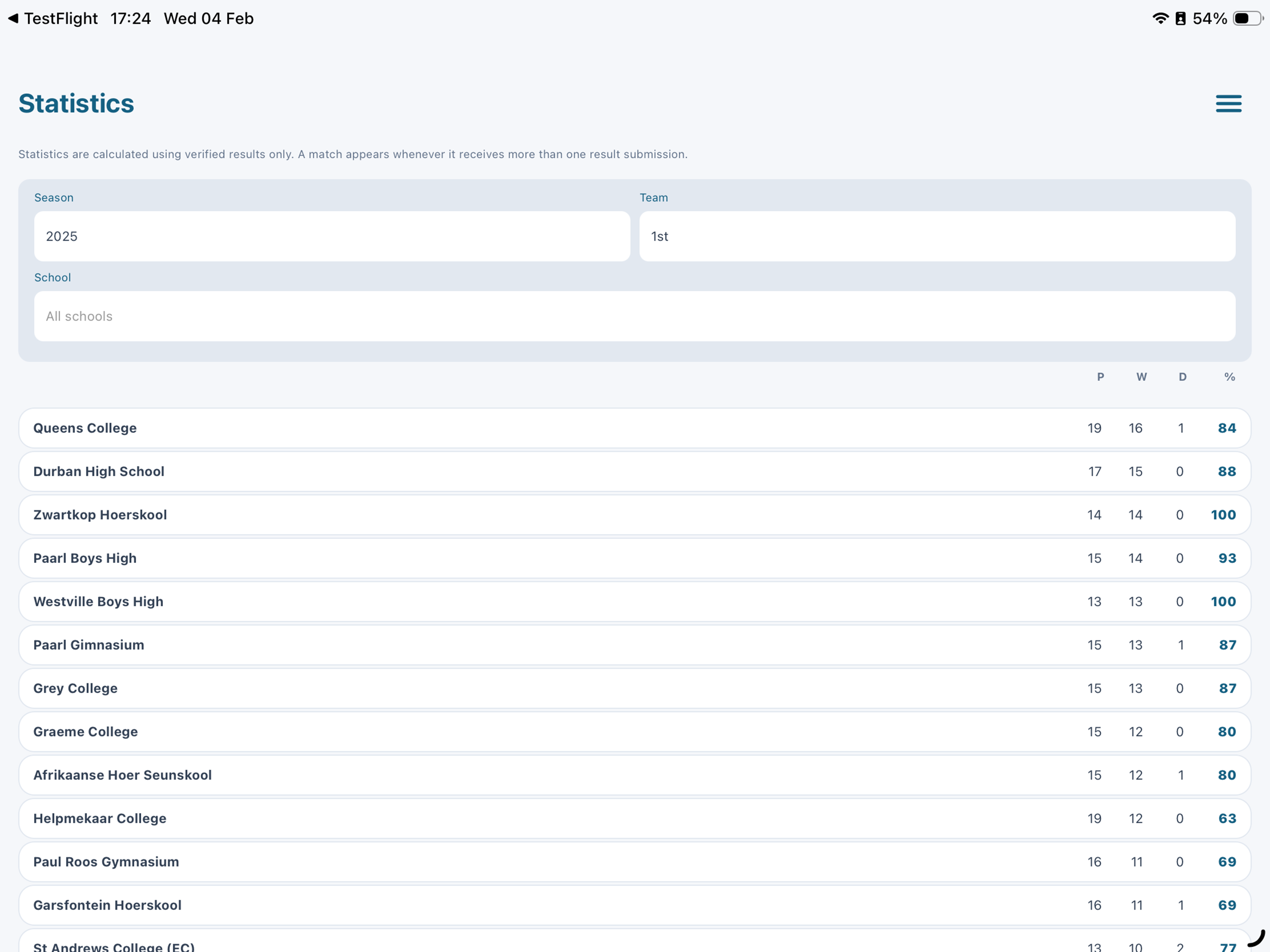Click Zwartkop Hoerskool's 100 percent value
The image size is (1270, 952).
[x=1223, y=515]
